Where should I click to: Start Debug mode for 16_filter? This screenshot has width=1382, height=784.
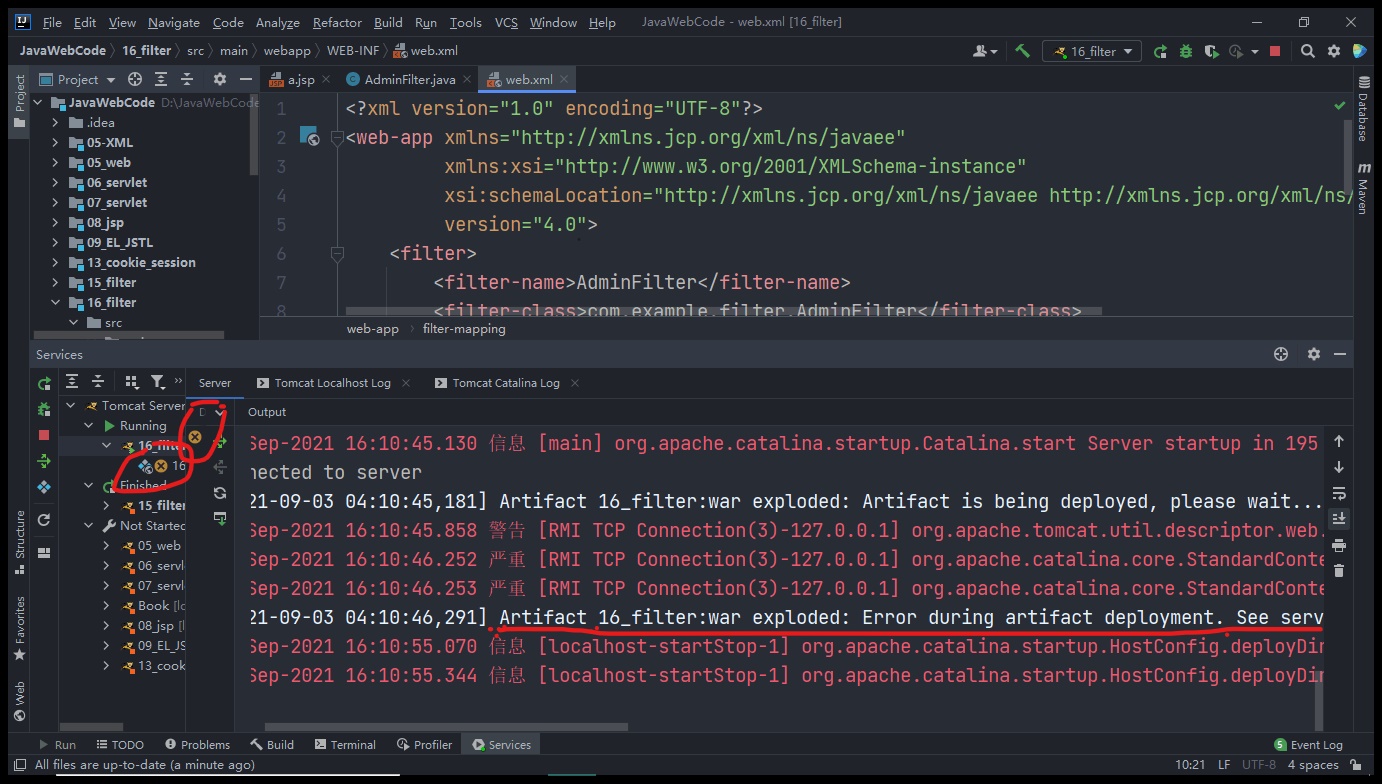click(x=1185, y=50)
